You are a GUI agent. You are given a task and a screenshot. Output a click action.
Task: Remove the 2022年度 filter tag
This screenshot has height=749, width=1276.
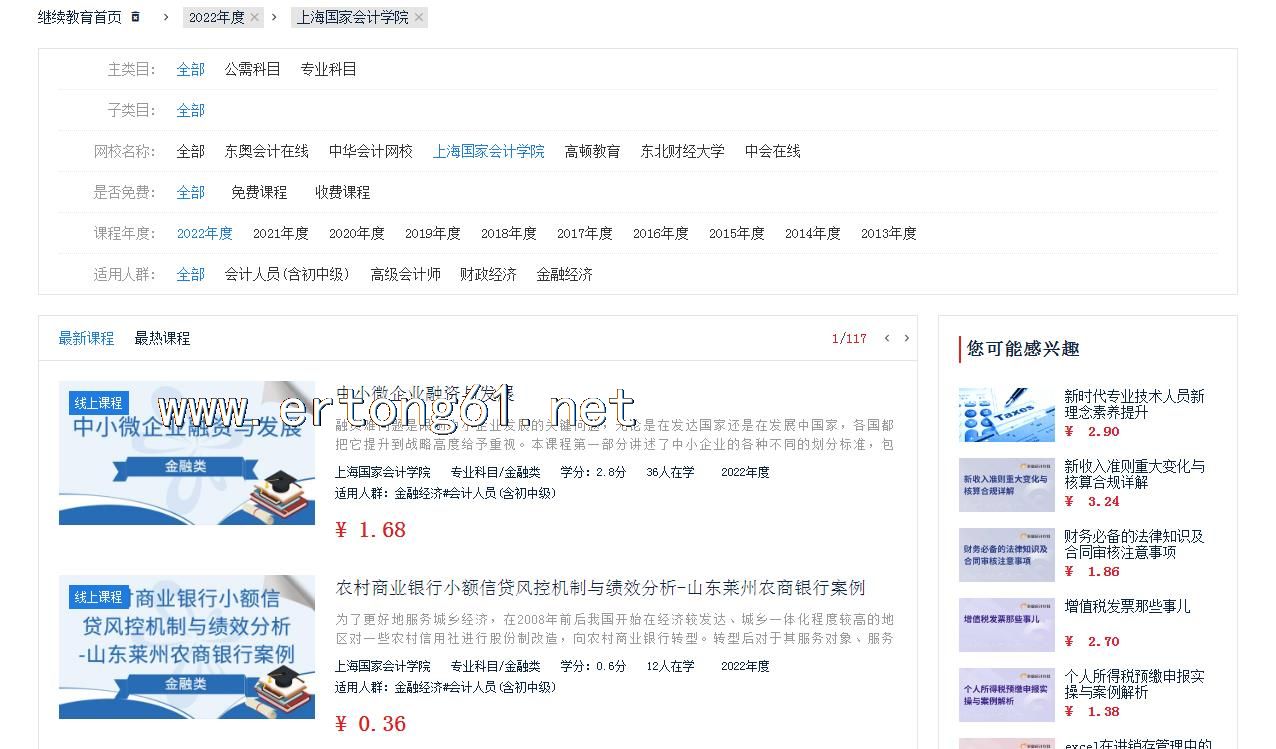tap(254, 17)
